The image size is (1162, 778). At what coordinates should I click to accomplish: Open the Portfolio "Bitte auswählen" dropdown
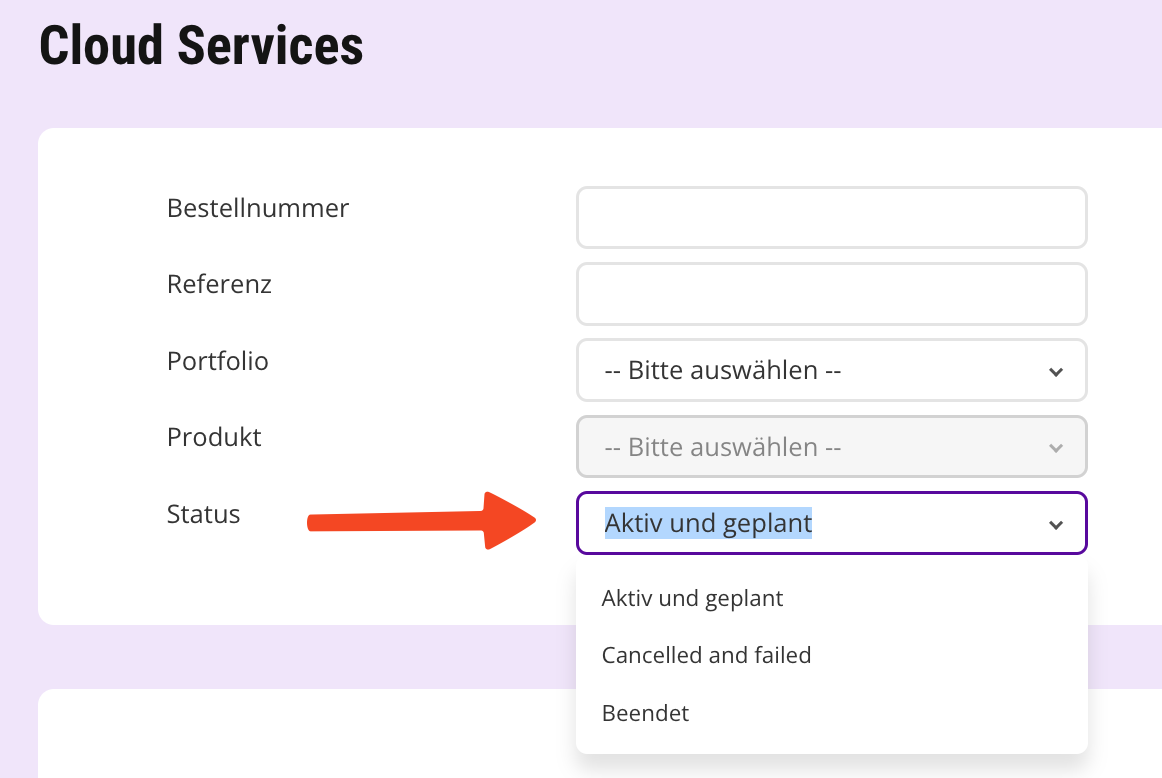tap(830, 371)
